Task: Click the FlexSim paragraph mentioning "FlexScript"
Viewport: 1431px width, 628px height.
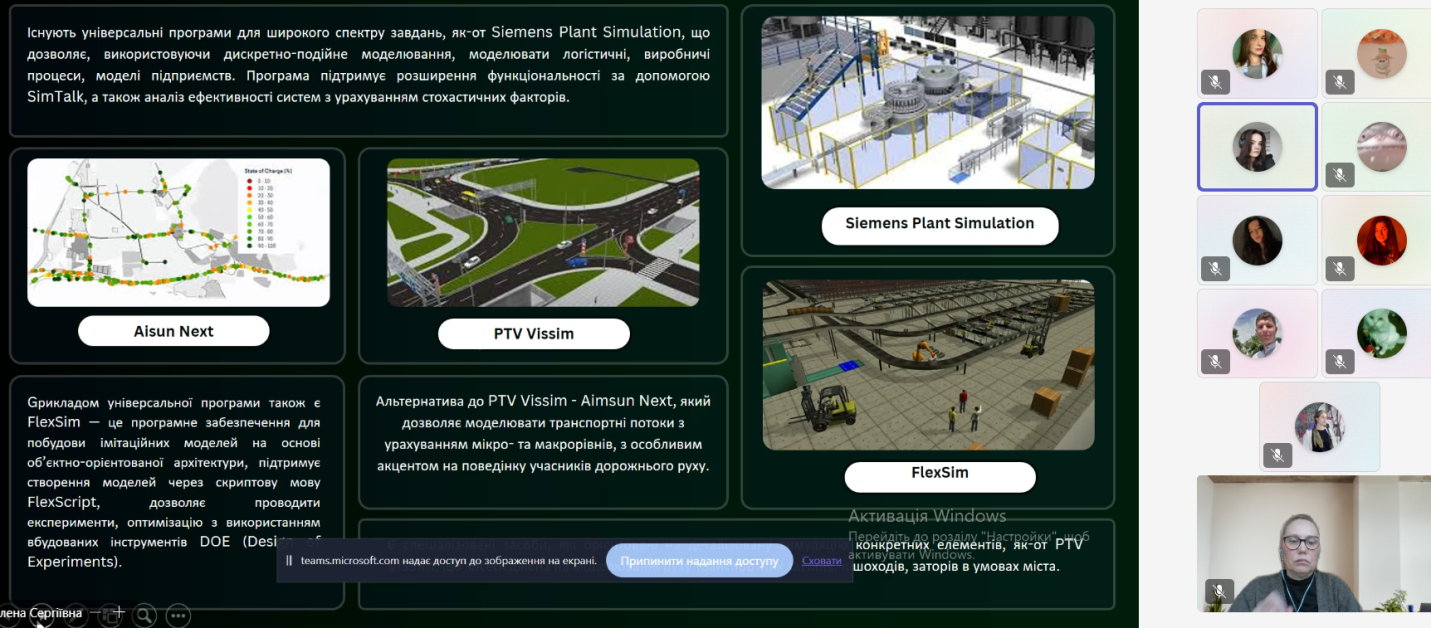Action: [174, 482]
